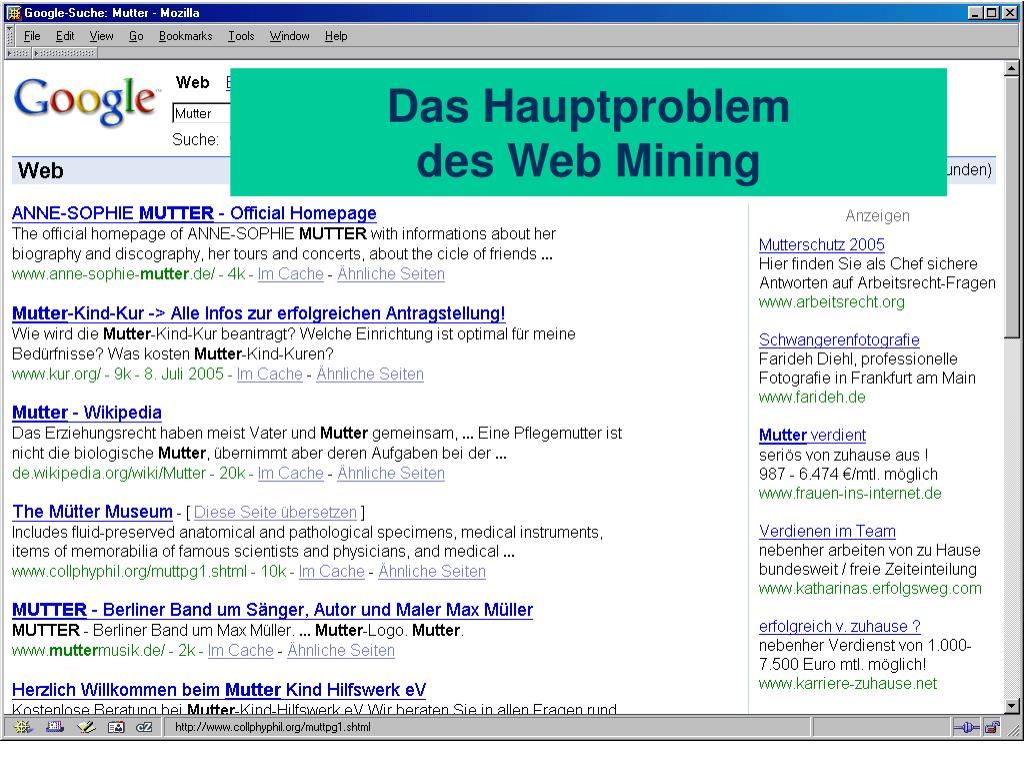The width and height of the screenshot is (1024, 768).
Task: Open Ähnliche Seiten for collphyphil.org result
Action: coord(432,571)
